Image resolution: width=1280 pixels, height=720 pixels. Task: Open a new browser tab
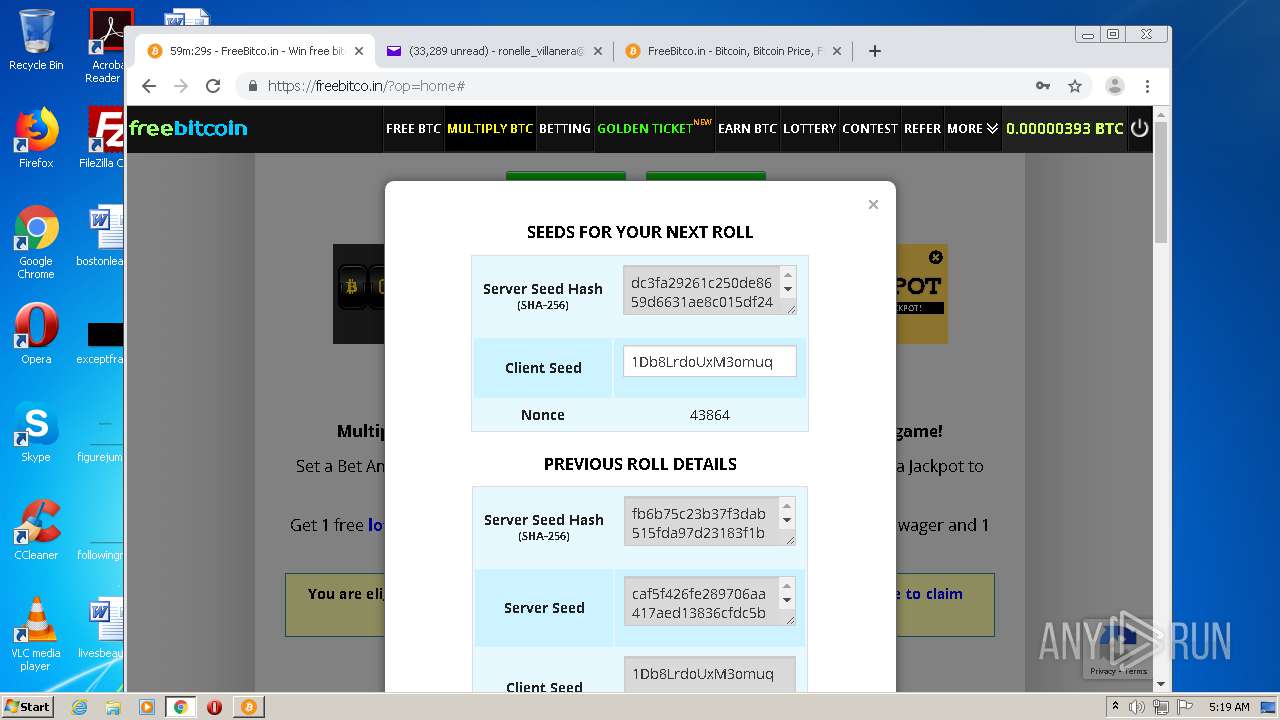click(x=875, y=51)
